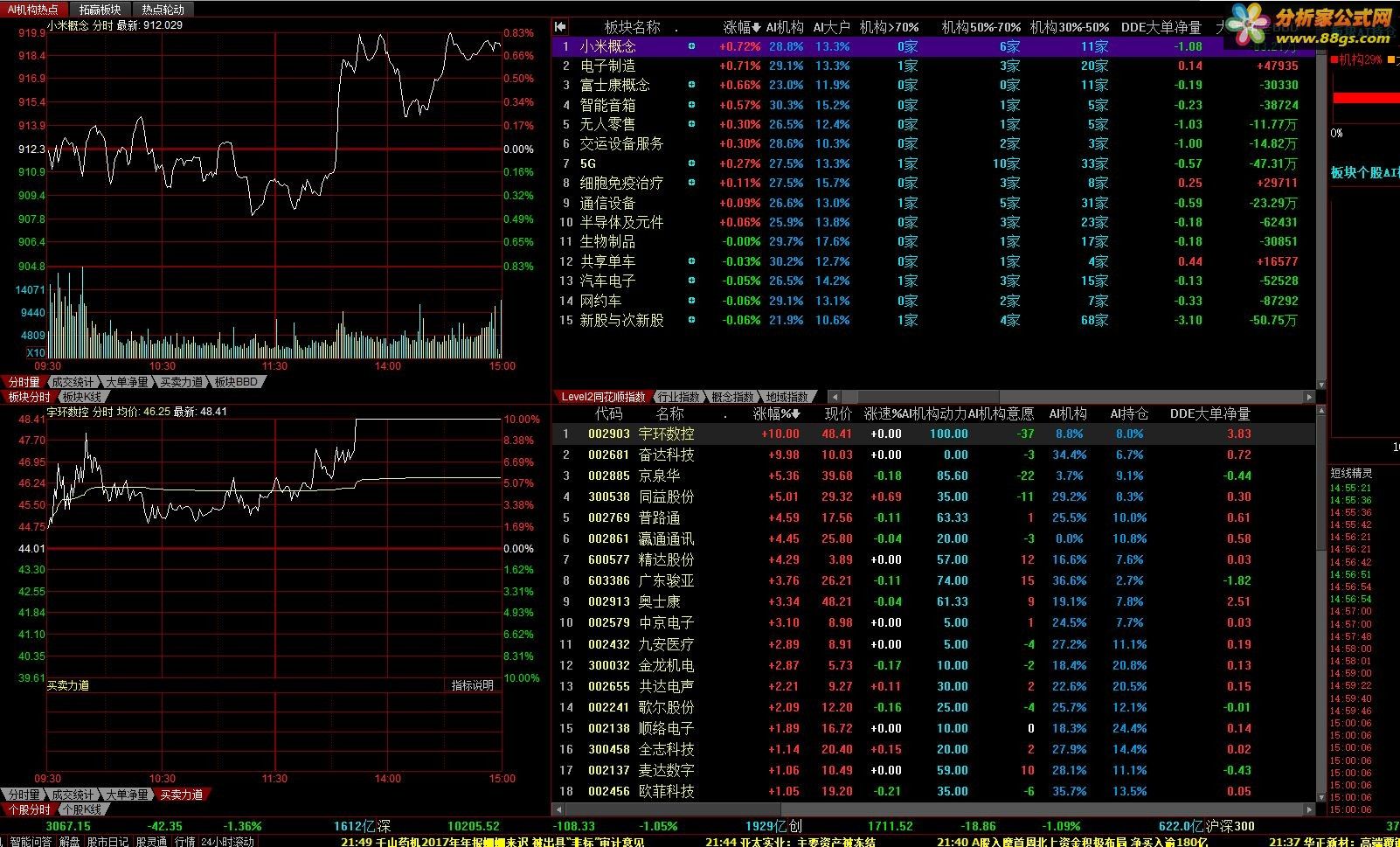This screenshot has height=847, width=1400.
Task: Click the 代码 column header
Action: tap(609, 413)
